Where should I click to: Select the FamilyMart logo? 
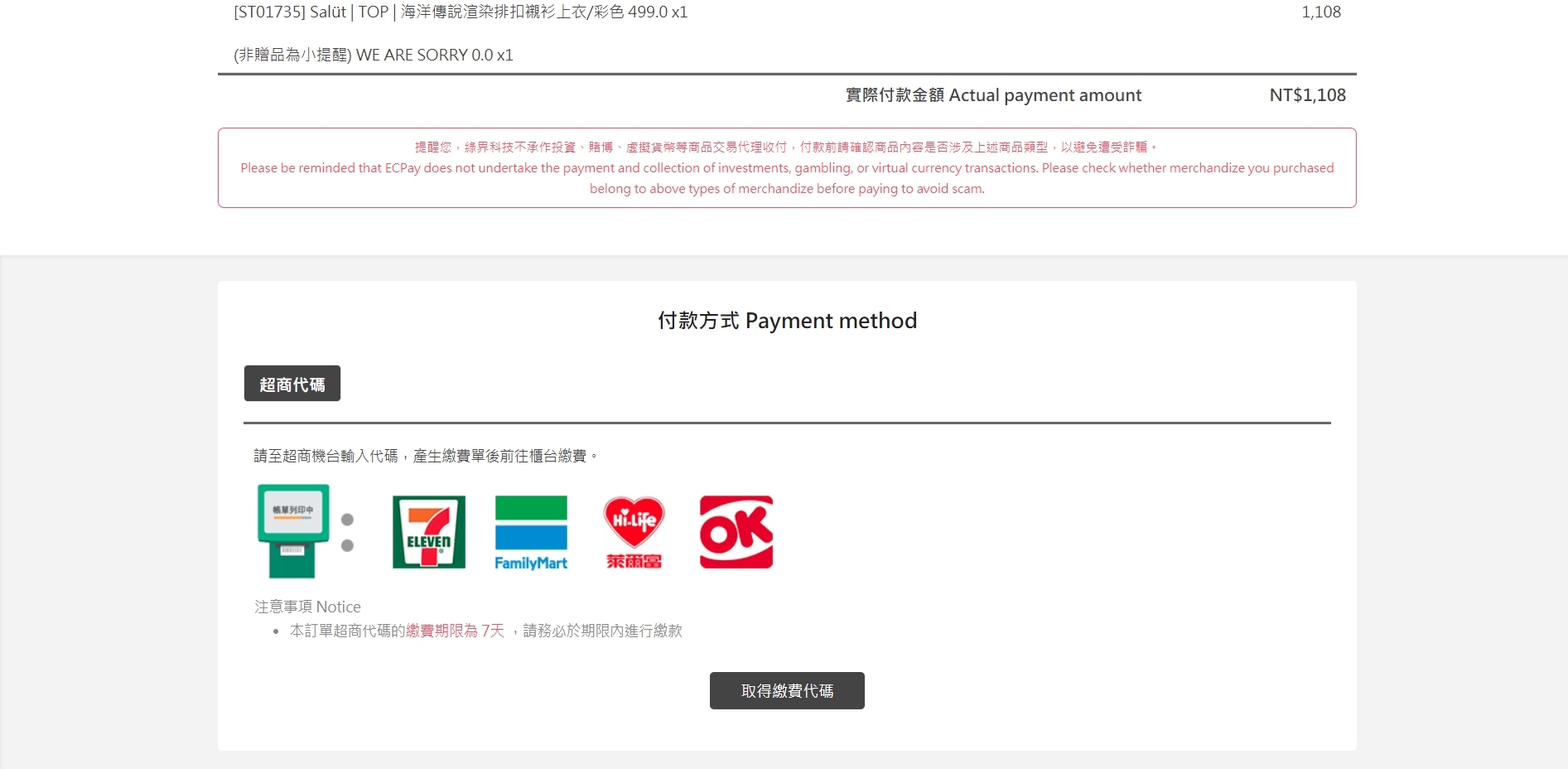coord(531,533)
